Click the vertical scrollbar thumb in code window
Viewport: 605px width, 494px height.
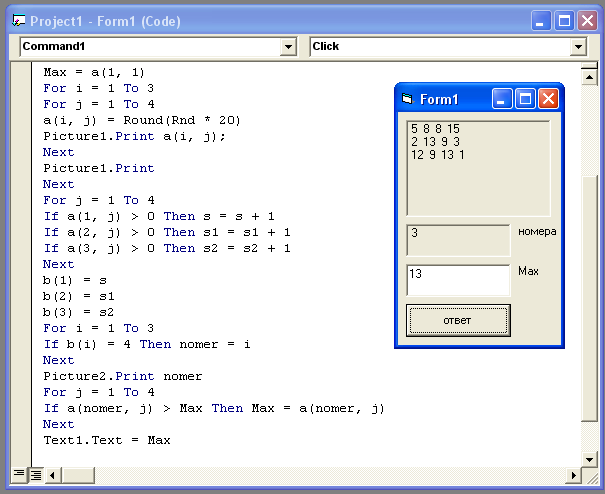click(x=589, y=299)
